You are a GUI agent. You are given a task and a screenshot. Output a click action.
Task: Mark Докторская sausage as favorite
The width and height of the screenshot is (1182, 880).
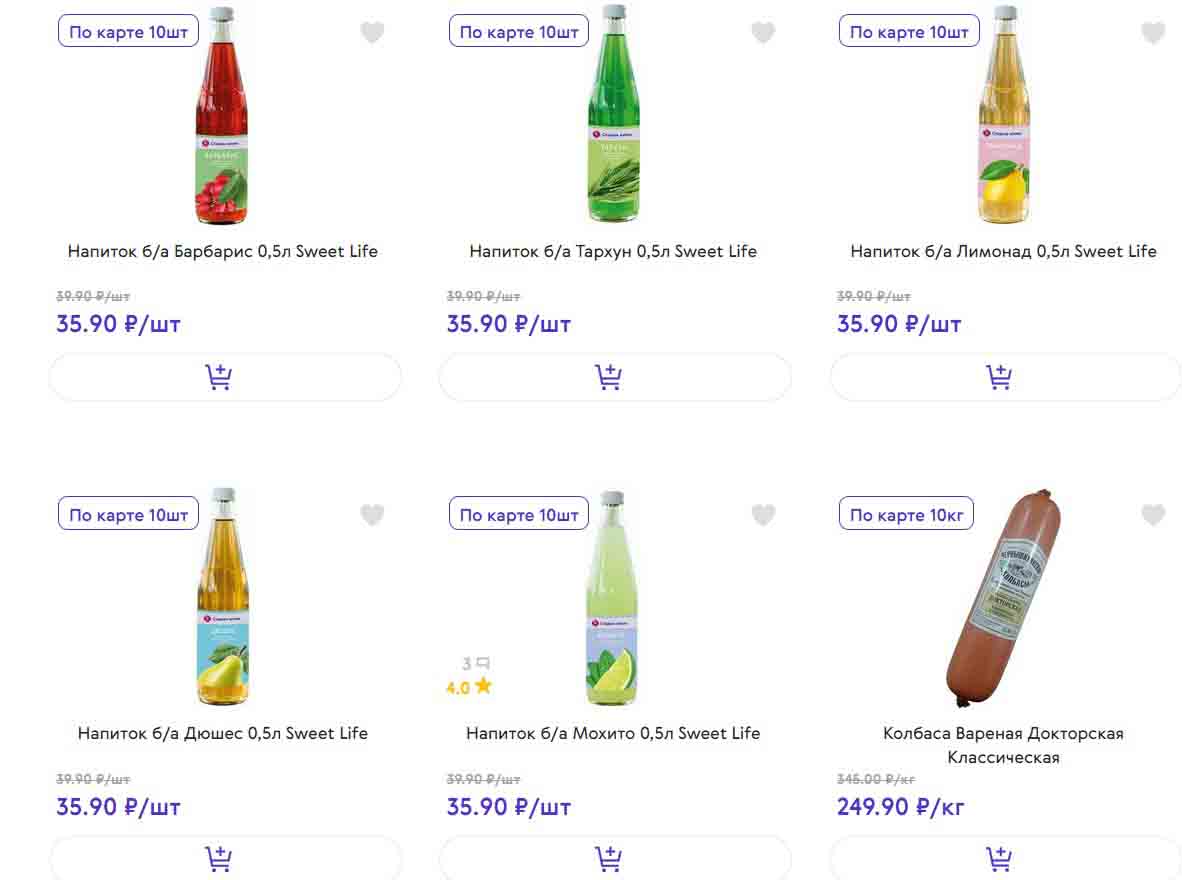click(1153, 515)
